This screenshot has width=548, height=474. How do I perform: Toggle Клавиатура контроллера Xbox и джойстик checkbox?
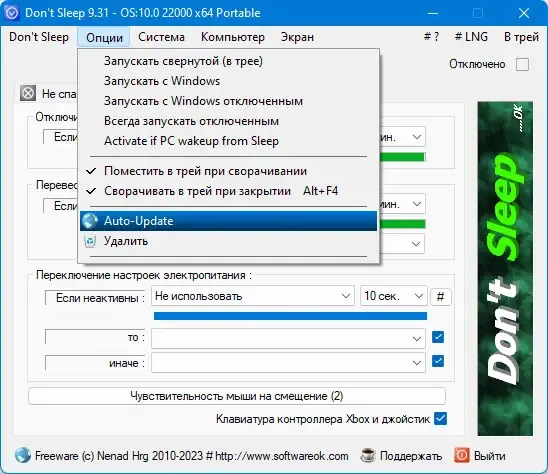coord(440,418)
